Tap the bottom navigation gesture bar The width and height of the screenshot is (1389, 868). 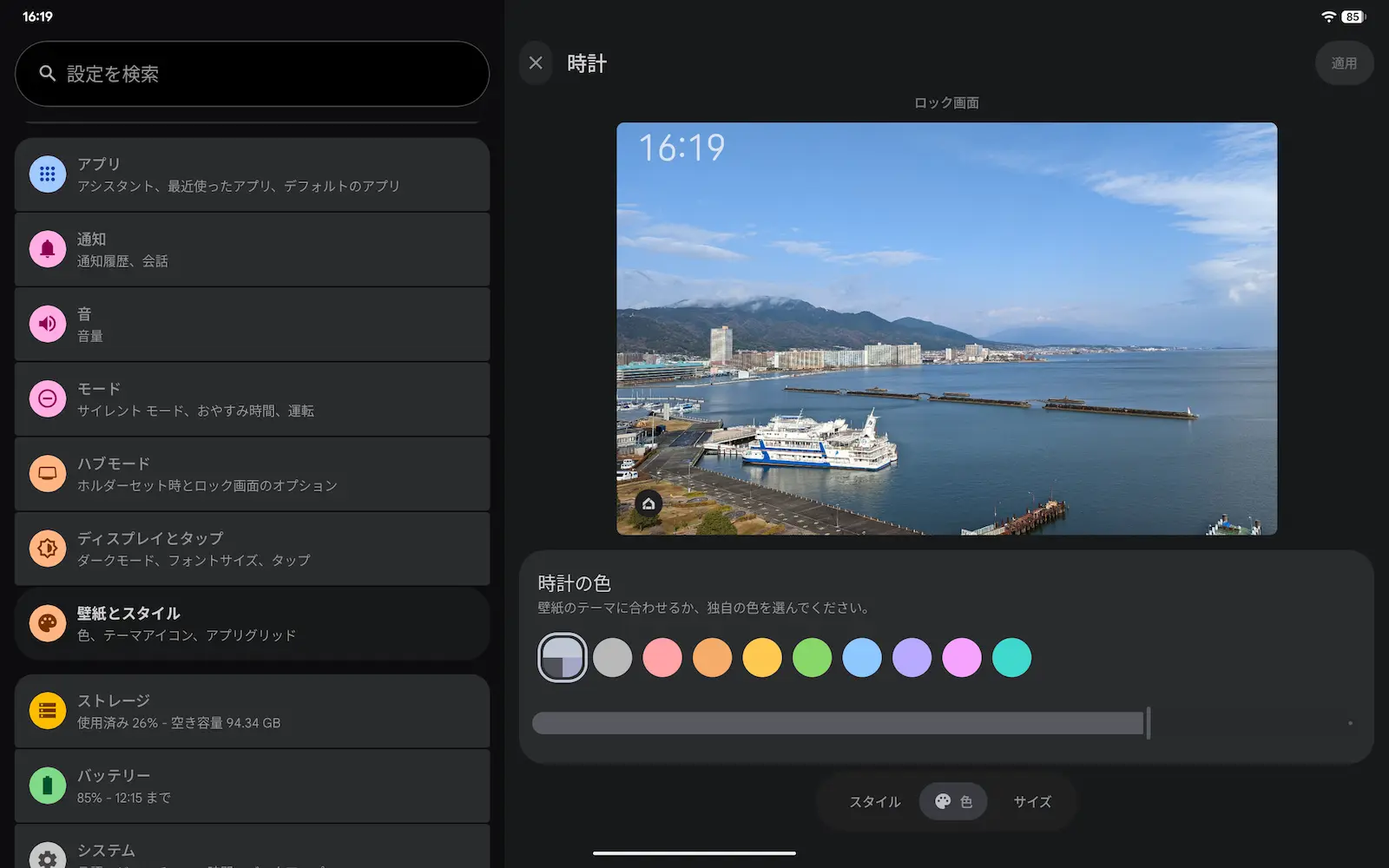tap(694, 853)
